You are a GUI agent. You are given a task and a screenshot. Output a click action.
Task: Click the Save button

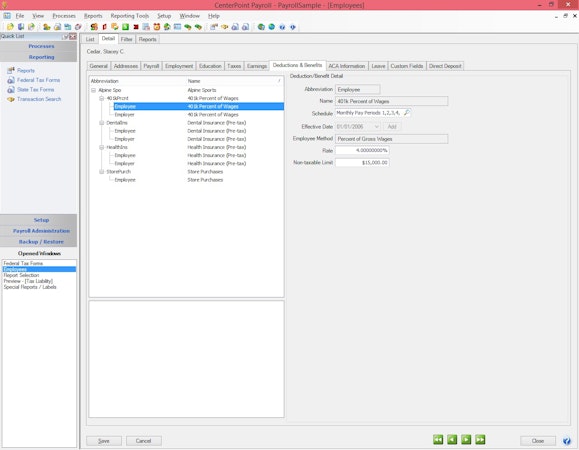pos(104,441)
